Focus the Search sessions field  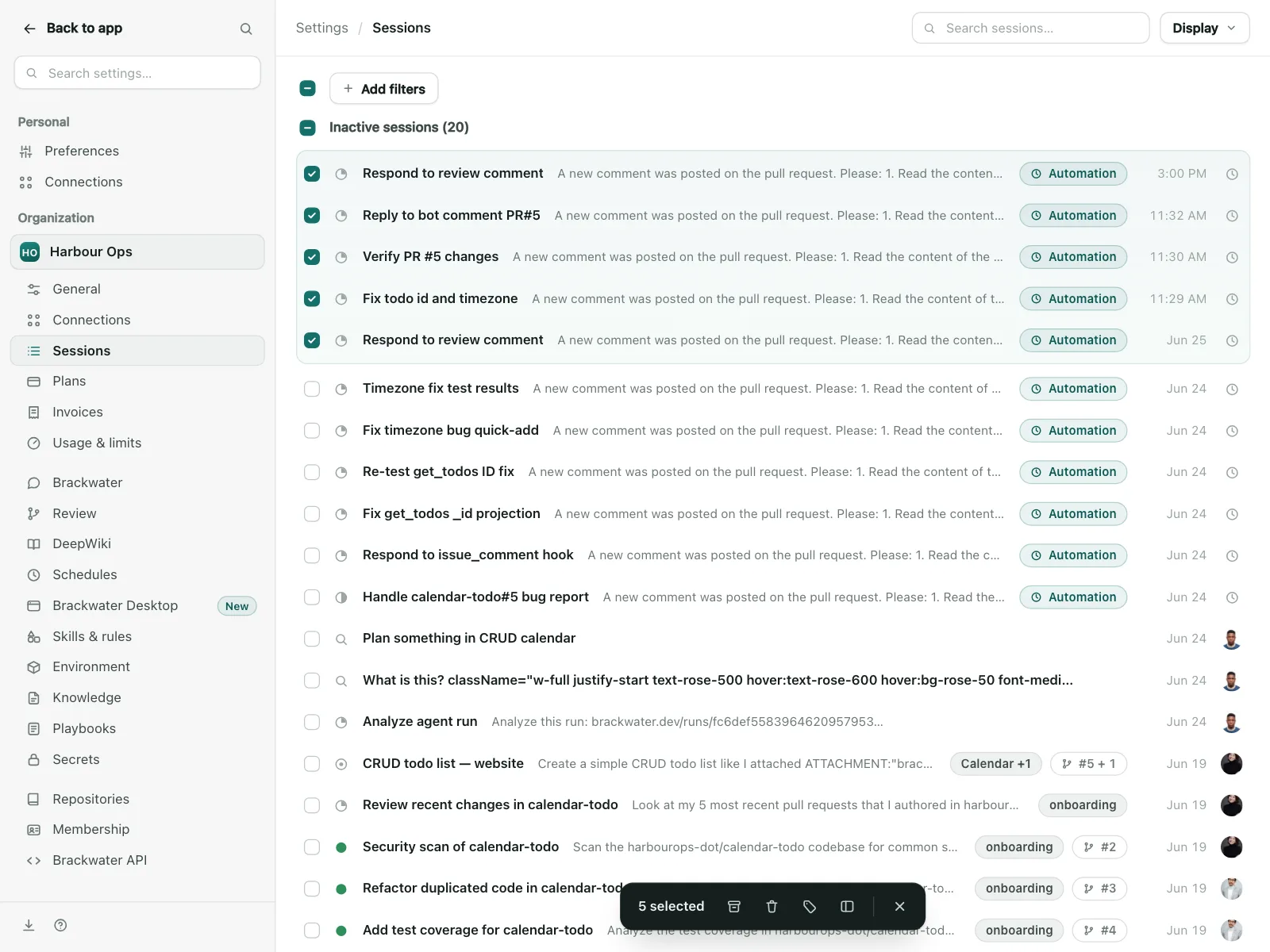coord(1030,28)
